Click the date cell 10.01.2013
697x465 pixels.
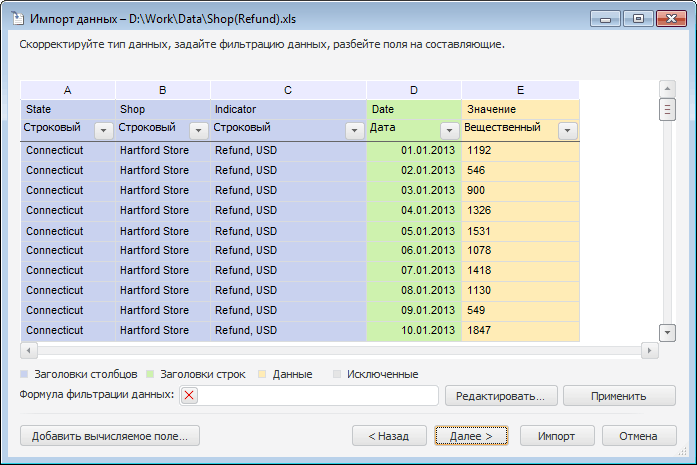point(414,331)
